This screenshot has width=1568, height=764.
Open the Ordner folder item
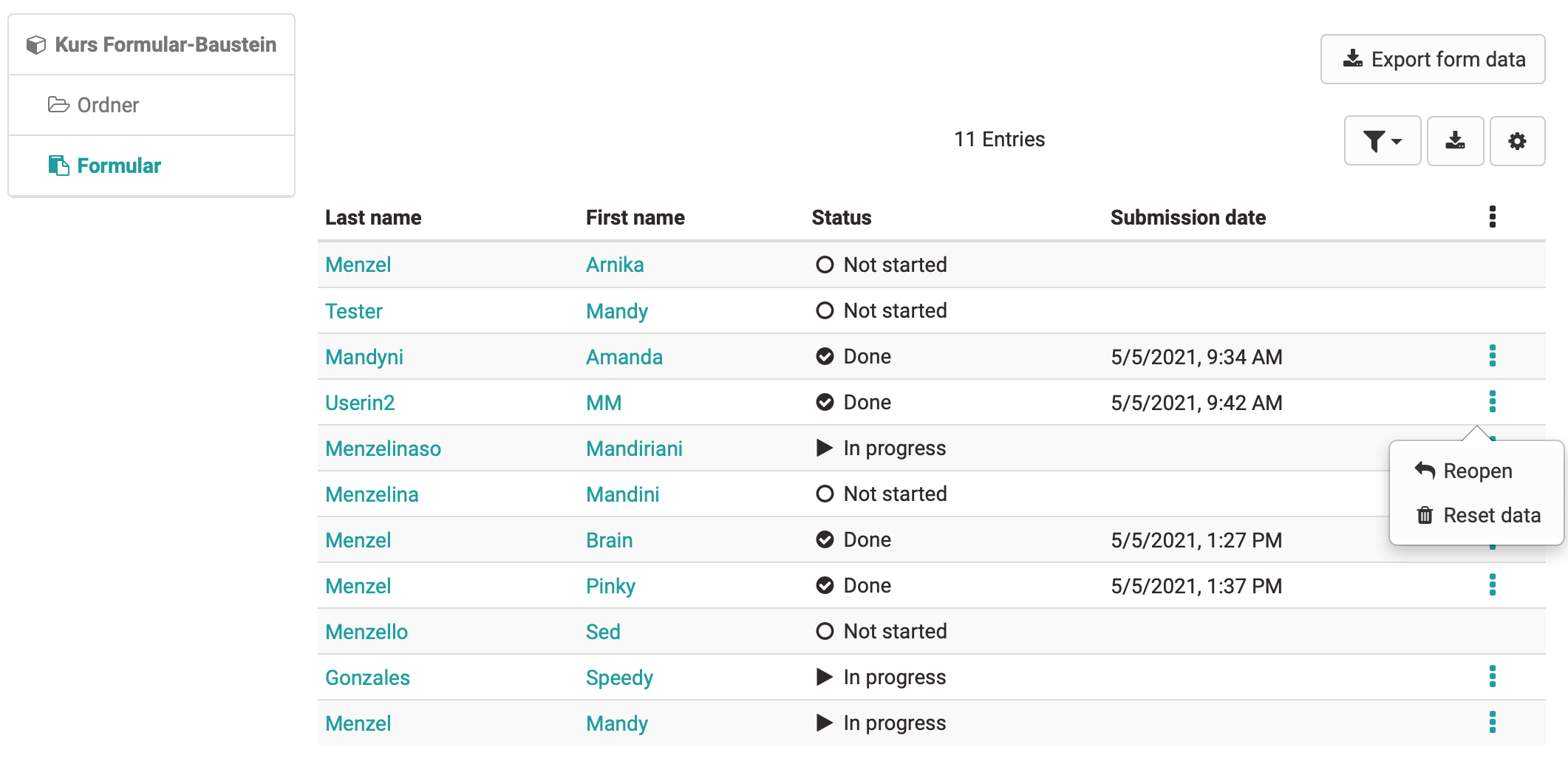[108, 105]
